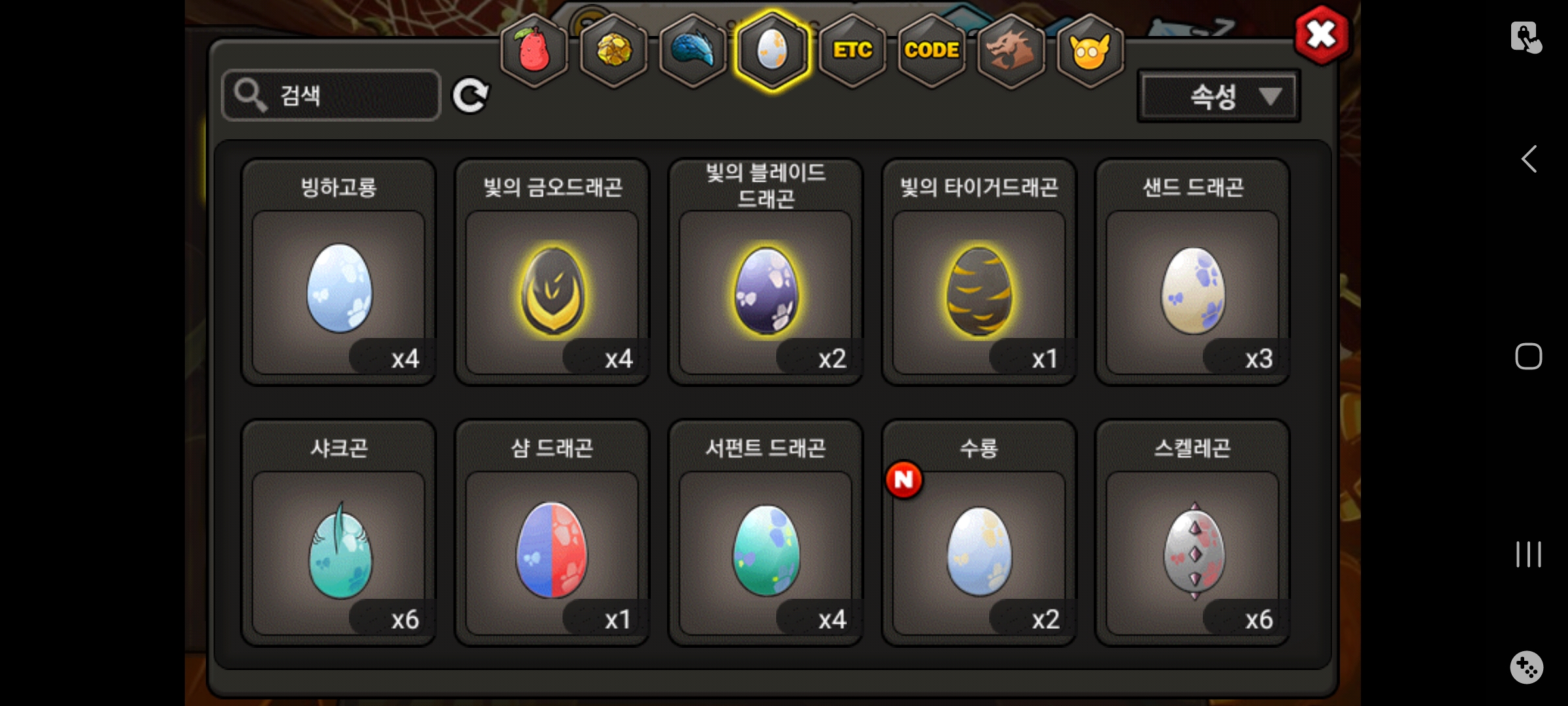Select the new 수룡 egg with N badge
The image size is (1568, 706).
(979, 533)
